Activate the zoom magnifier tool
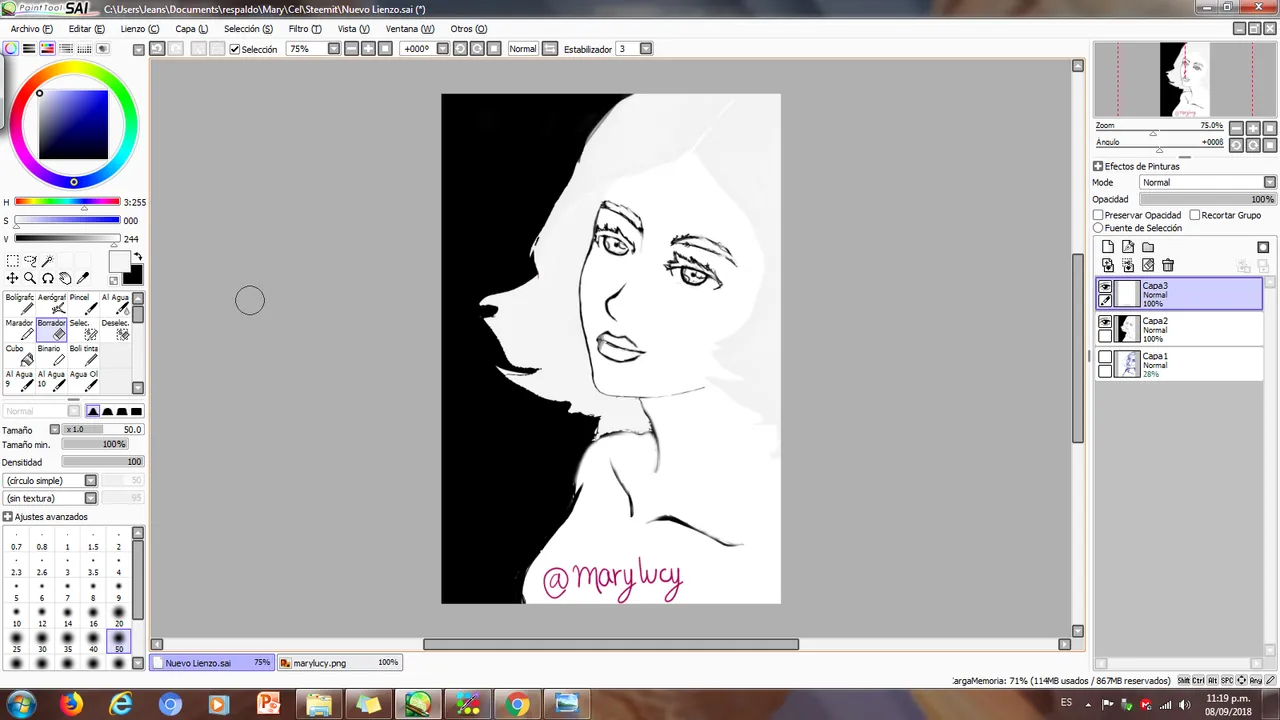 (30, 279)
